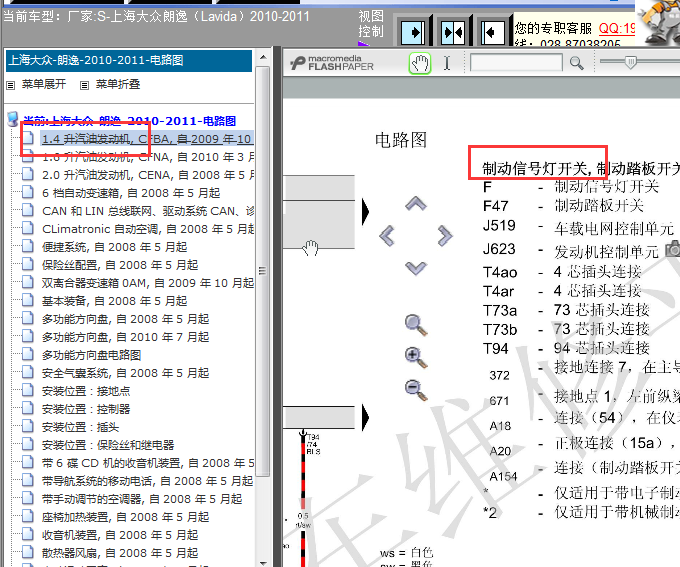The image size is (680, 567).
Task: Open 收音机装置 document
Action: [x=120, y=535]
